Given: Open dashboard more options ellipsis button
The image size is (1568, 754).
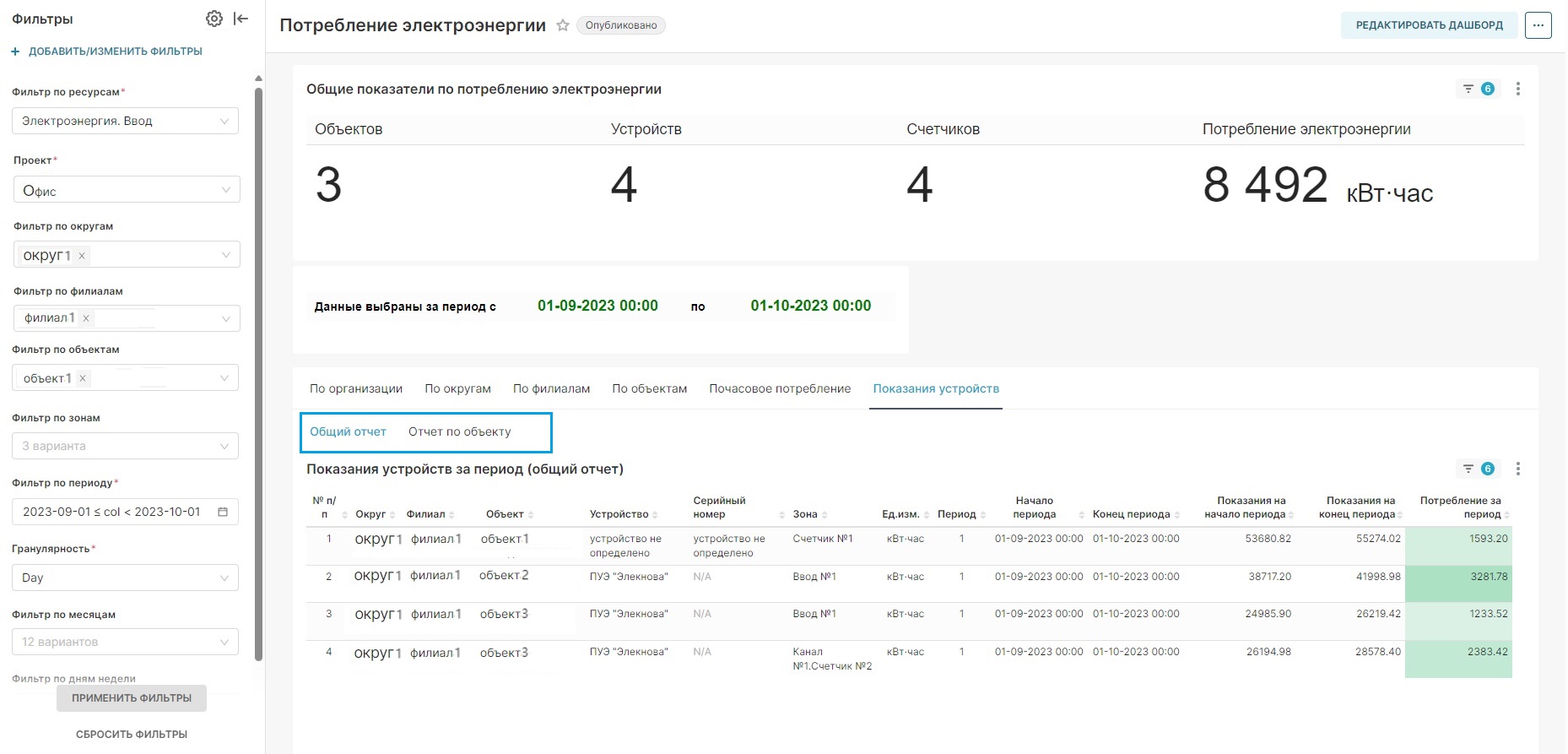Looking at the screenshot, I should 1538,25.
